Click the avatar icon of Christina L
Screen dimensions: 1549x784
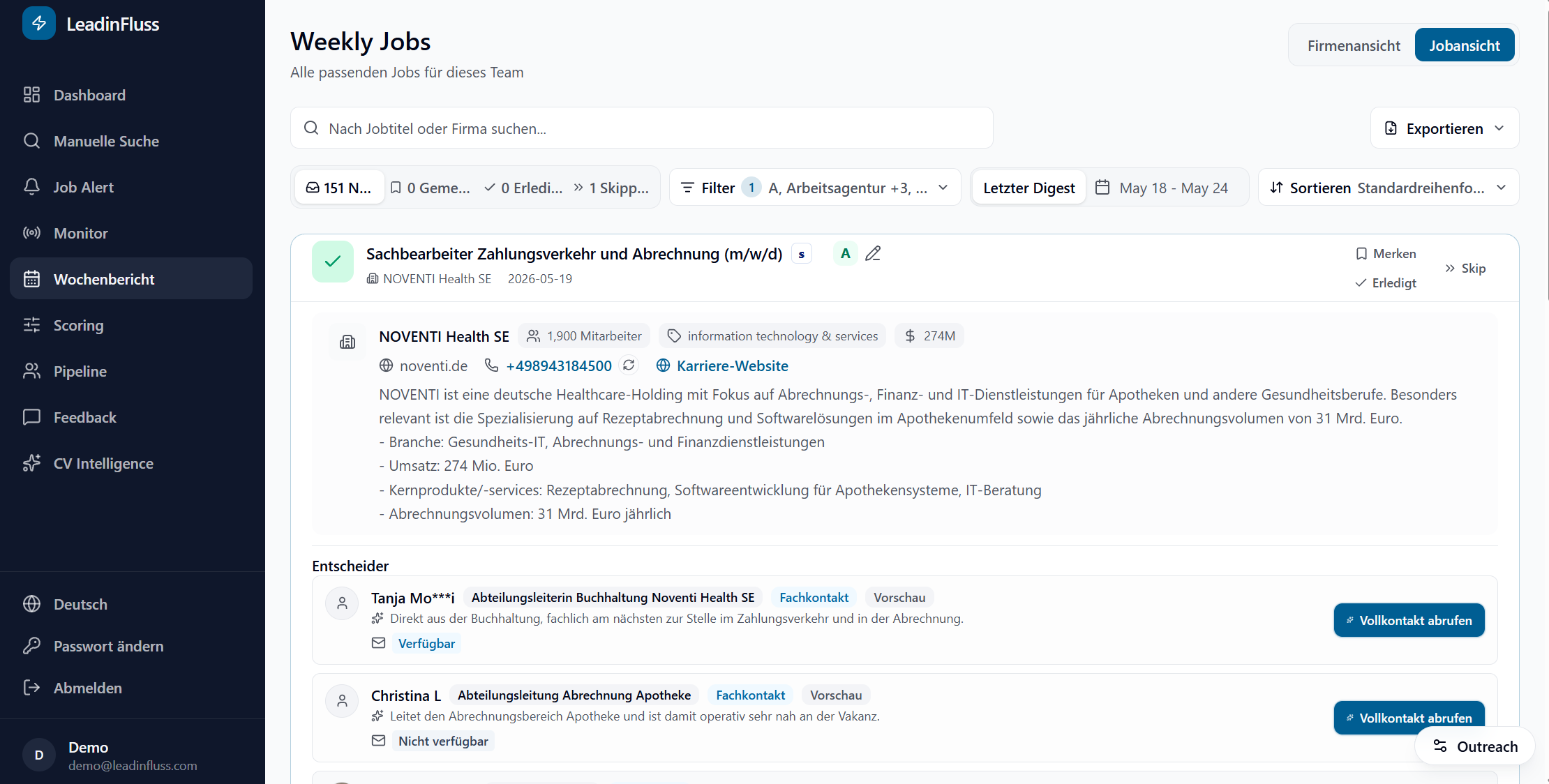click(x=342, y=701)
